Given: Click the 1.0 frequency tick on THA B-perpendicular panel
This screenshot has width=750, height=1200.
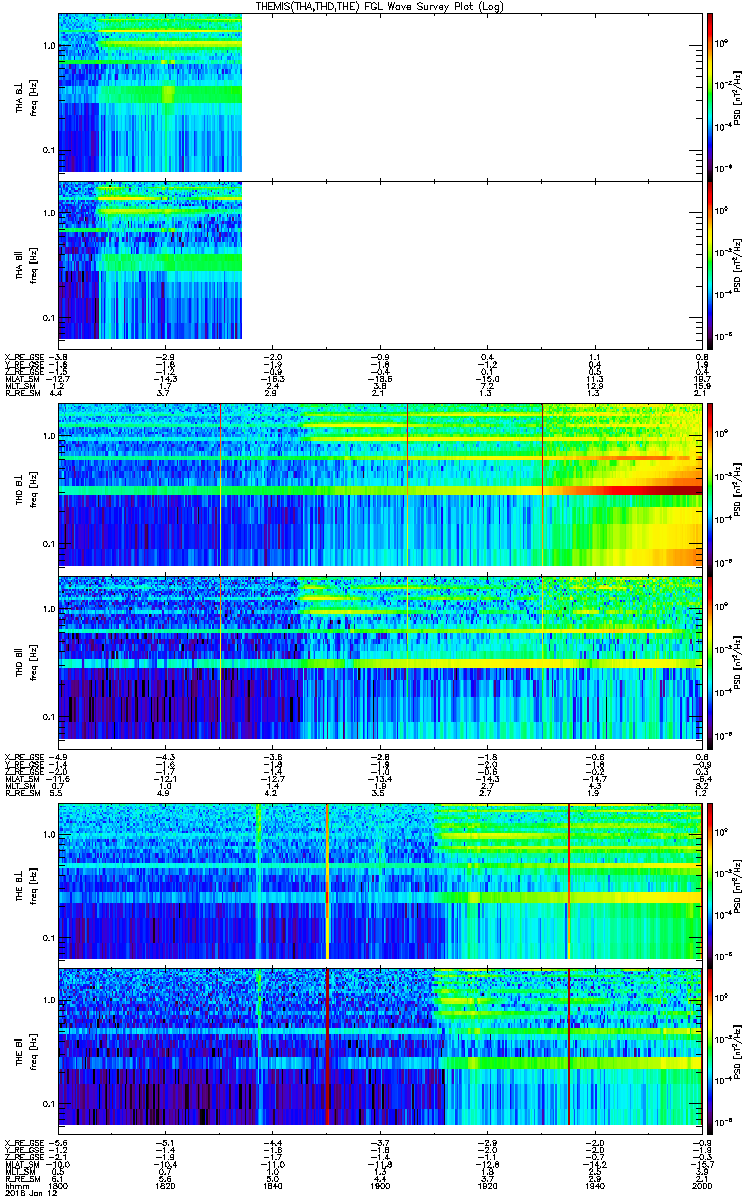Looking at the screenshot, I should [48, 46].
